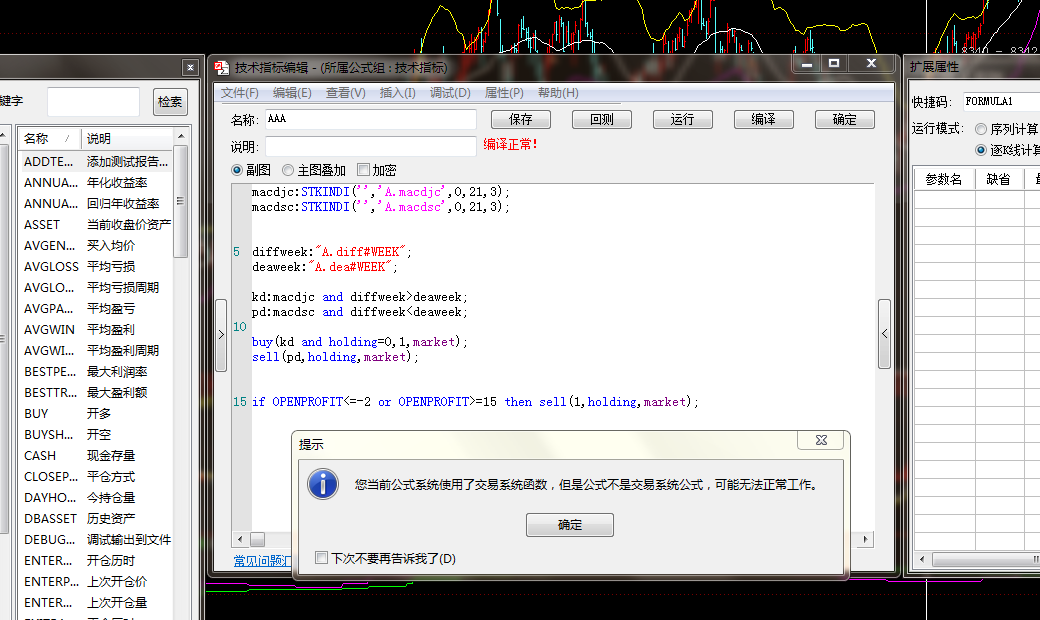Collapse right panel with arrow handle
Image resolution: width=1040 pixels, height=620 pixels.
(x=884, y=334)
